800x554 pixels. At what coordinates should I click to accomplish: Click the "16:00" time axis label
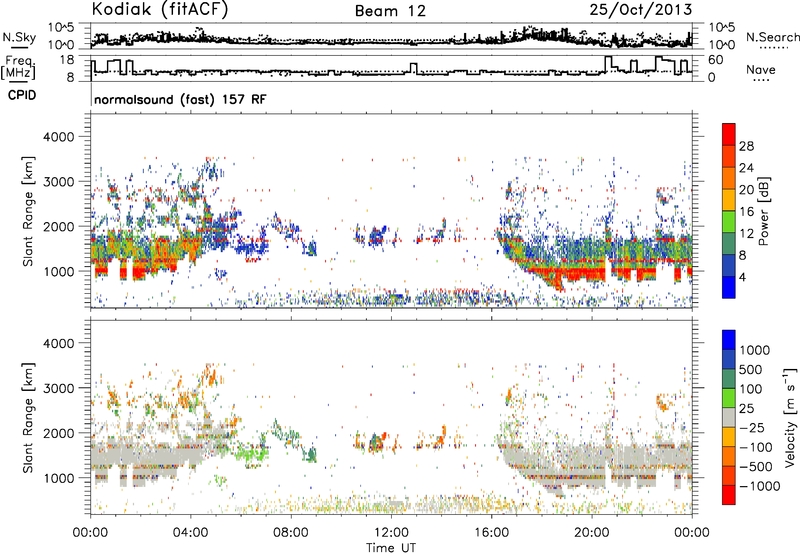click(x=491, y=533)
